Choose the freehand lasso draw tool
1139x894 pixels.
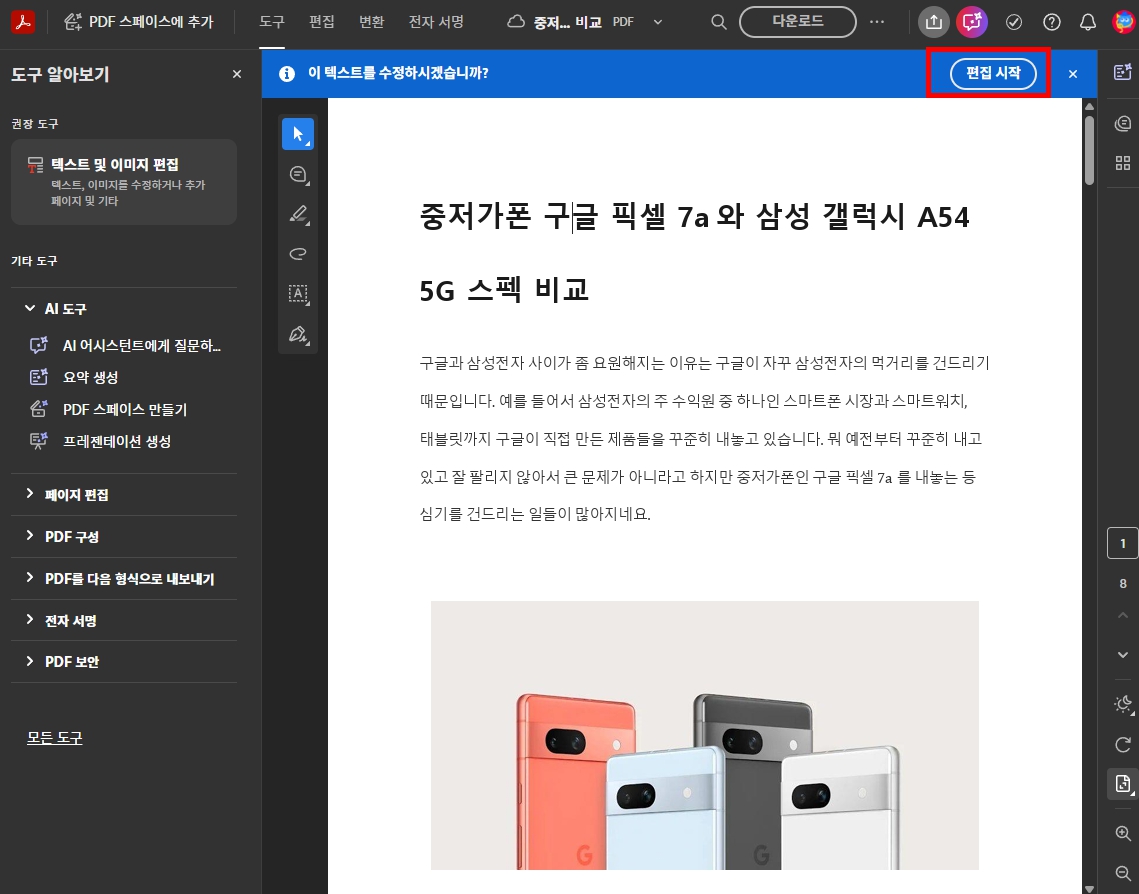(x=298, y=254)
